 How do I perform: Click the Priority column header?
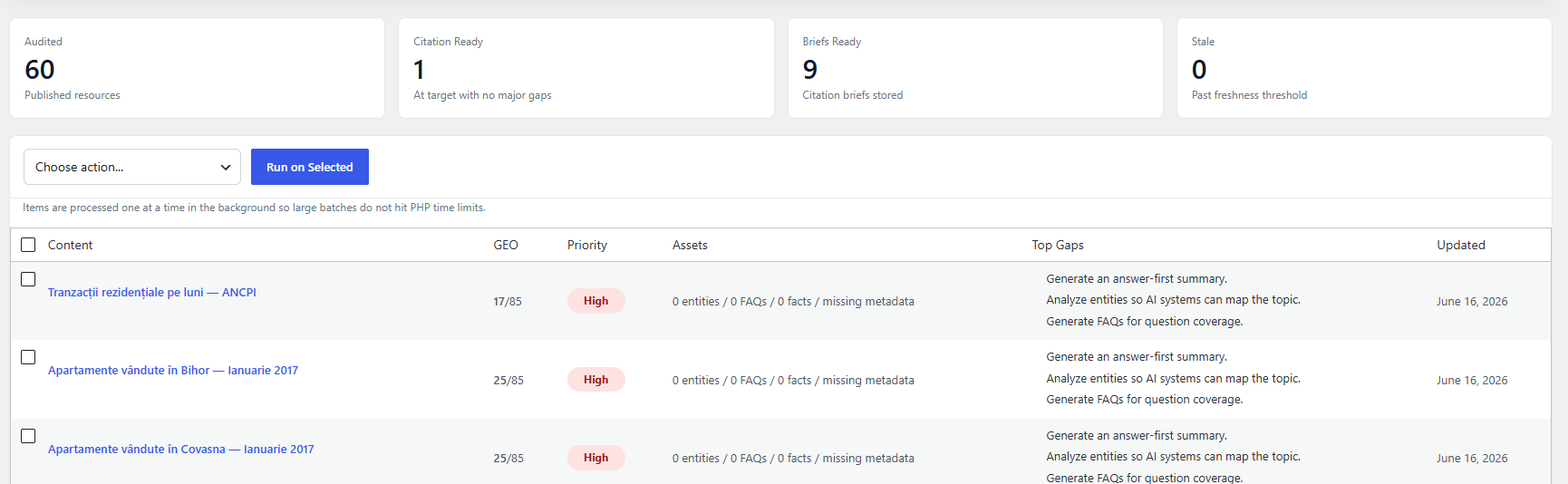pyautogui.click(x=587, y=245)
